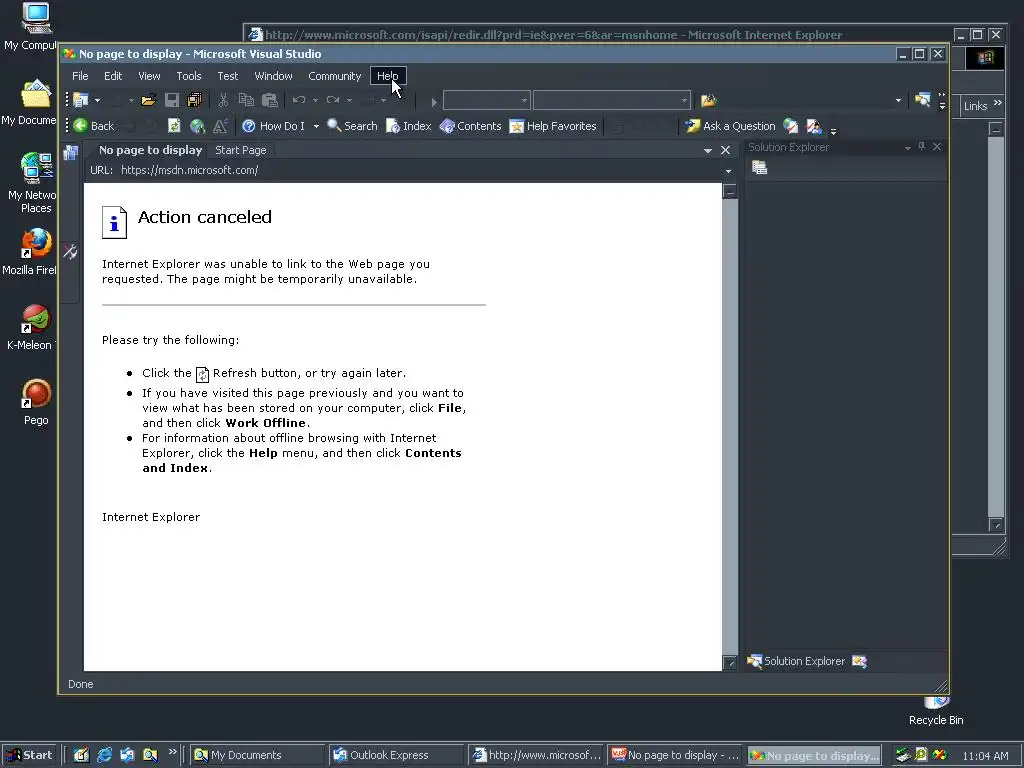The height and width of the screenshot is (768, 1024).
Task: Click the Find in Files folder icon
Action: click(x=709, y=100)
